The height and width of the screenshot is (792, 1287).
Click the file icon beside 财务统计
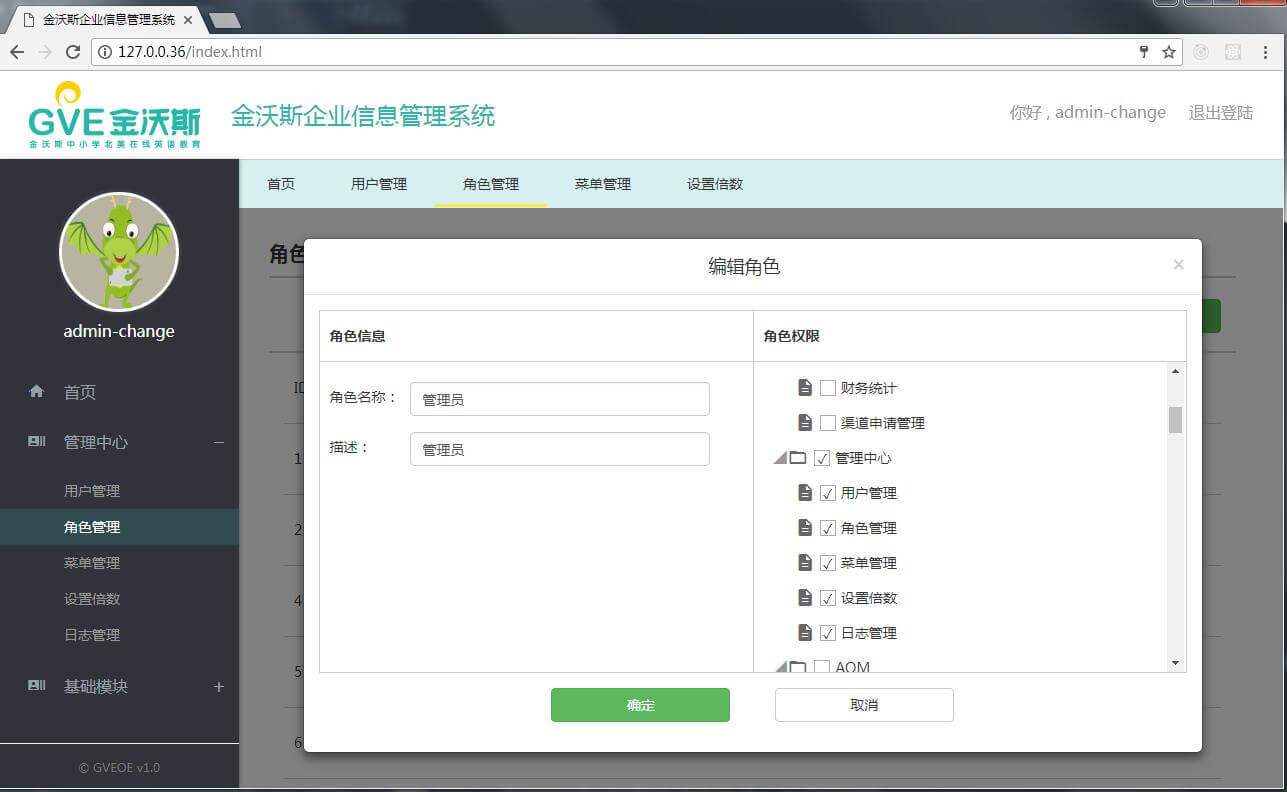click(x=805, y=388)
